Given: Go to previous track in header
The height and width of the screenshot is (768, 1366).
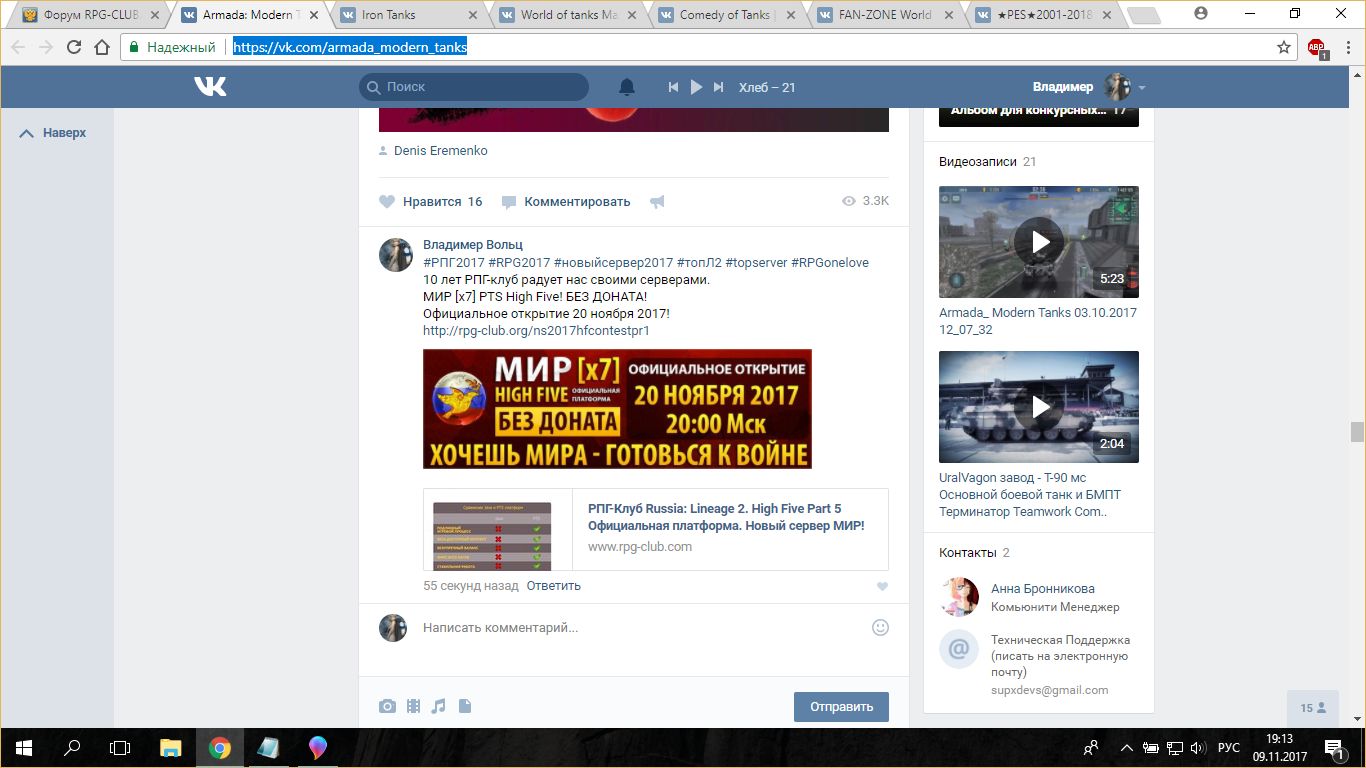Looking at the screenshot, I should click(x=674, y=87).
